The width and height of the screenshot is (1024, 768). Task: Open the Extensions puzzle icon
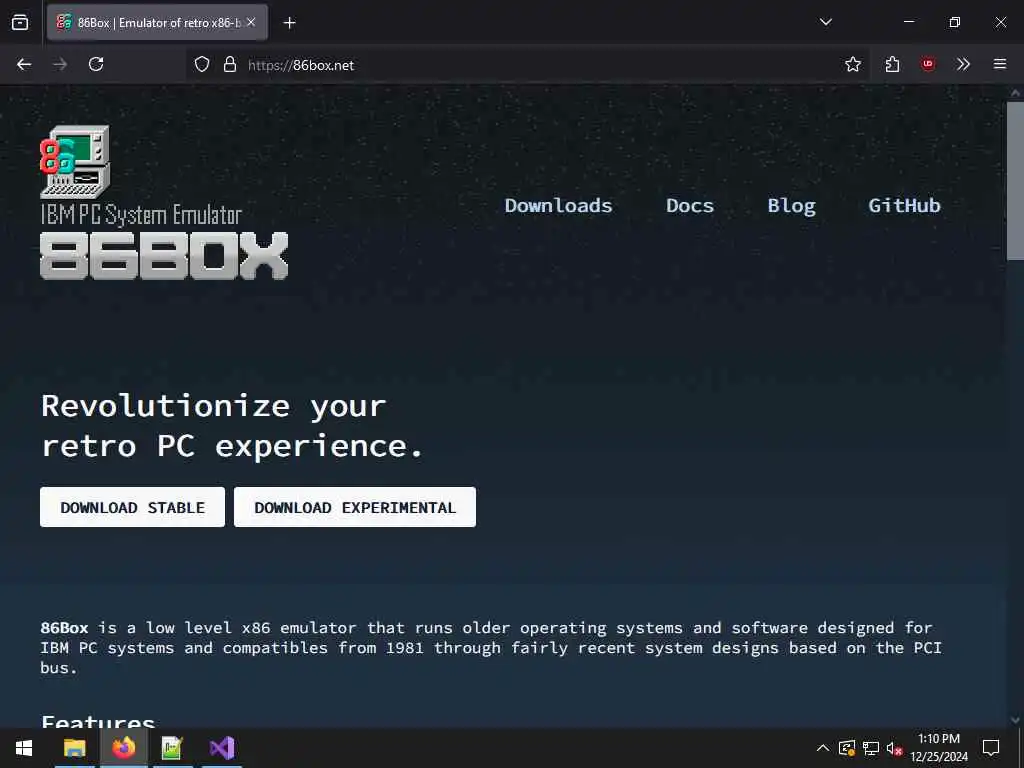(892, 64)
